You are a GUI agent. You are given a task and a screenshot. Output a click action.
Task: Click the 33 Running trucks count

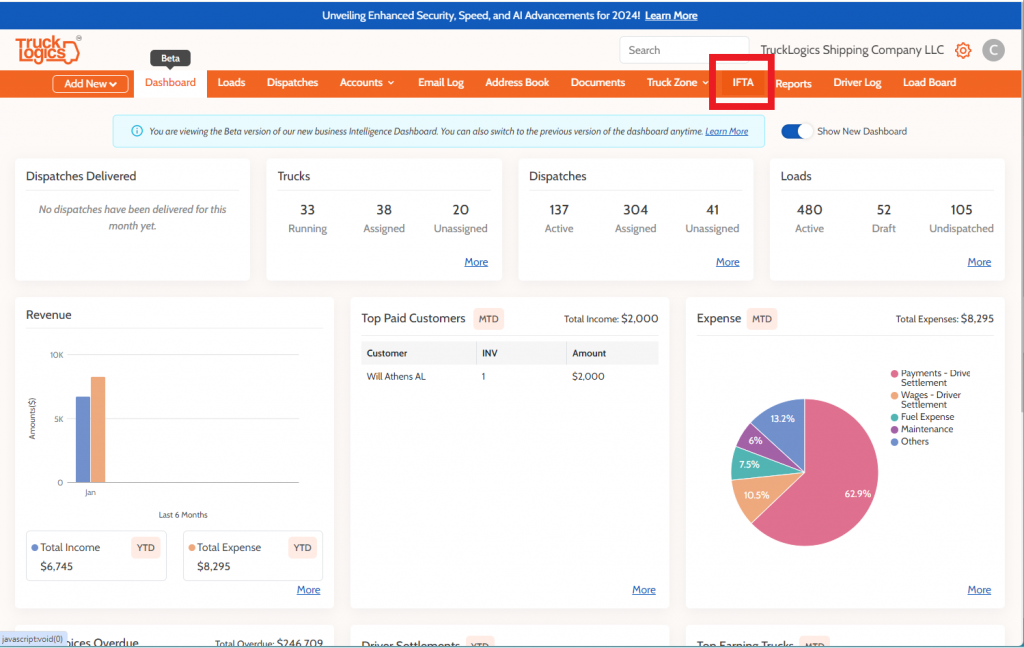(x=308, y=210)
